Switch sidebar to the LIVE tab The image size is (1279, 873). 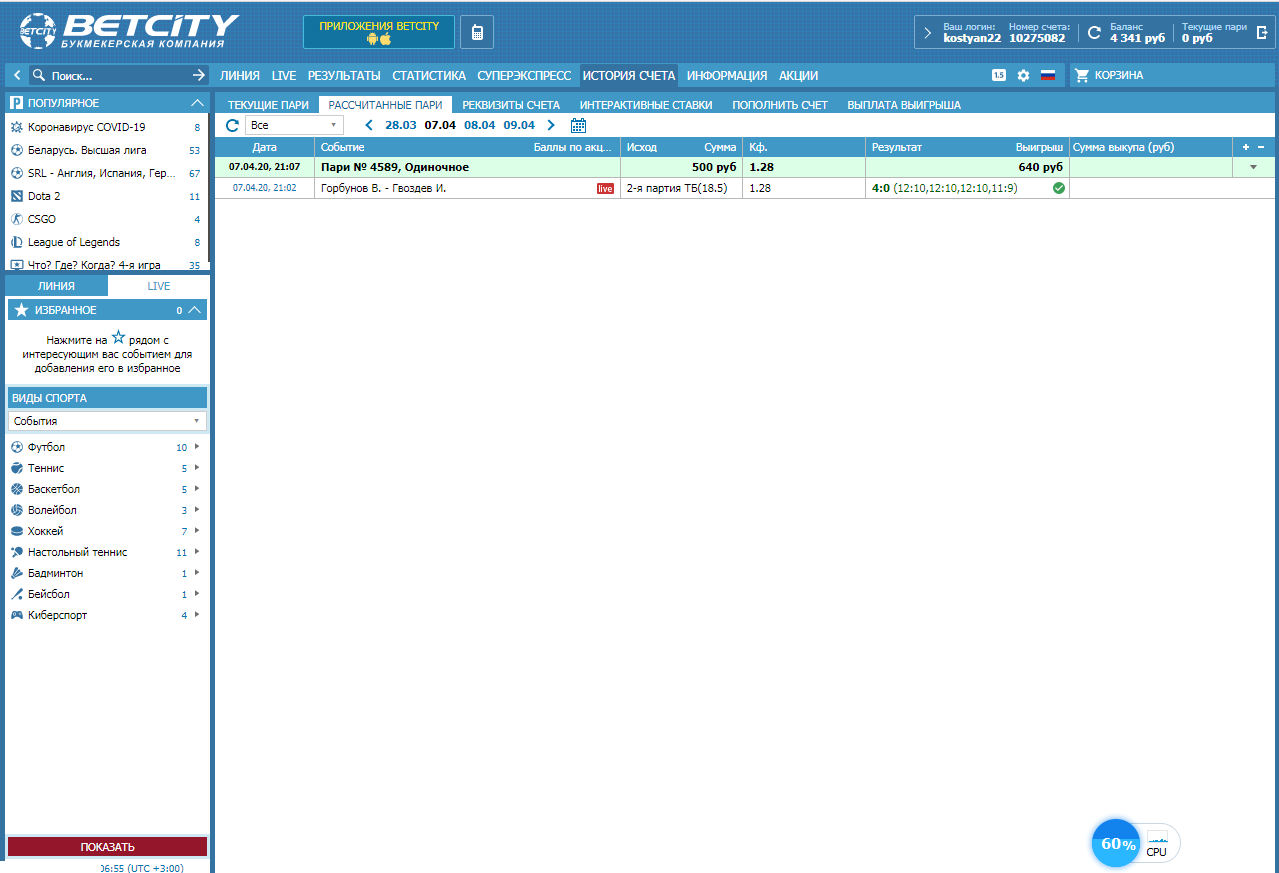159,286
